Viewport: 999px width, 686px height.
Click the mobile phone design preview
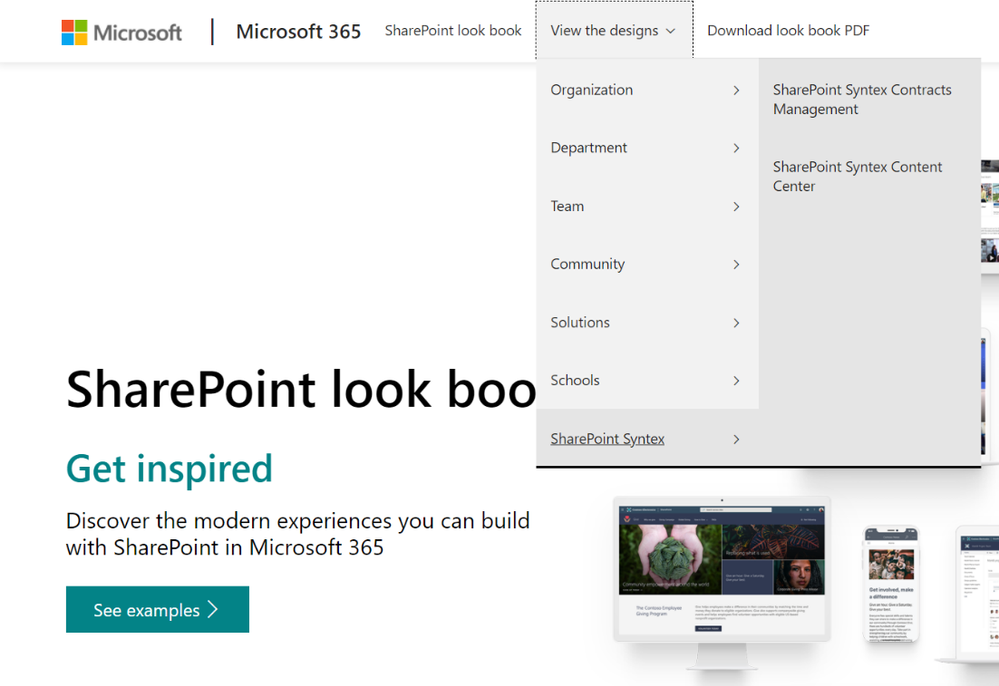pos(891,584)
